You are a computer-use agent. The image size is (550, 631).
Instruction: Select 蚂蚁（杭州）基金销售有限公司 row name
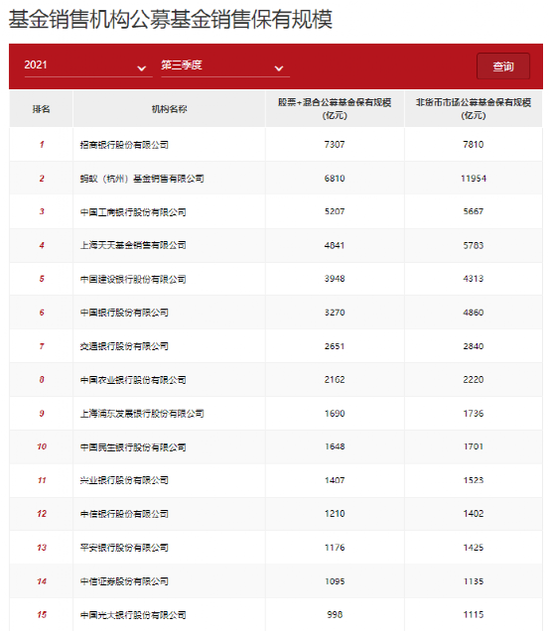142,178
